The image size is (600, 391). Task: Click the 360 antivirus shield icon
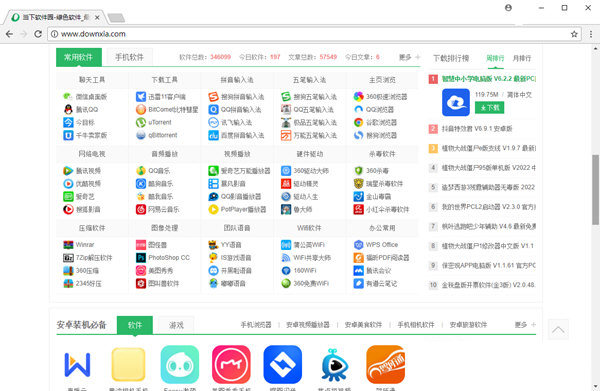click(x=359, y=171)
